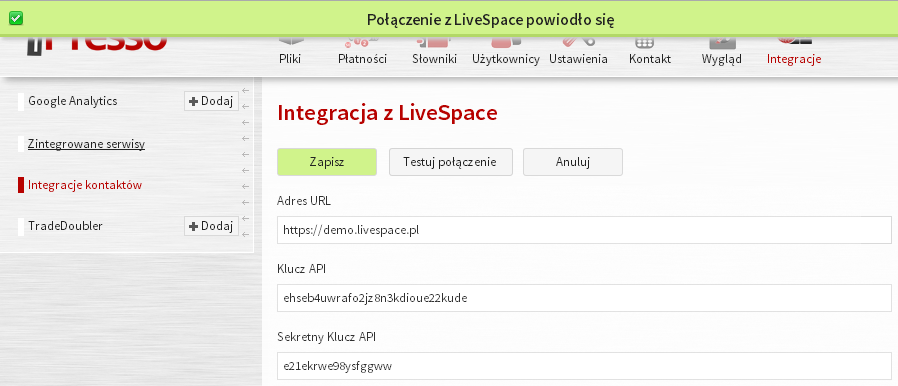Select the Integracje tab
The height and width of the screenshot is (386, 898).
[x=794, y=53]
